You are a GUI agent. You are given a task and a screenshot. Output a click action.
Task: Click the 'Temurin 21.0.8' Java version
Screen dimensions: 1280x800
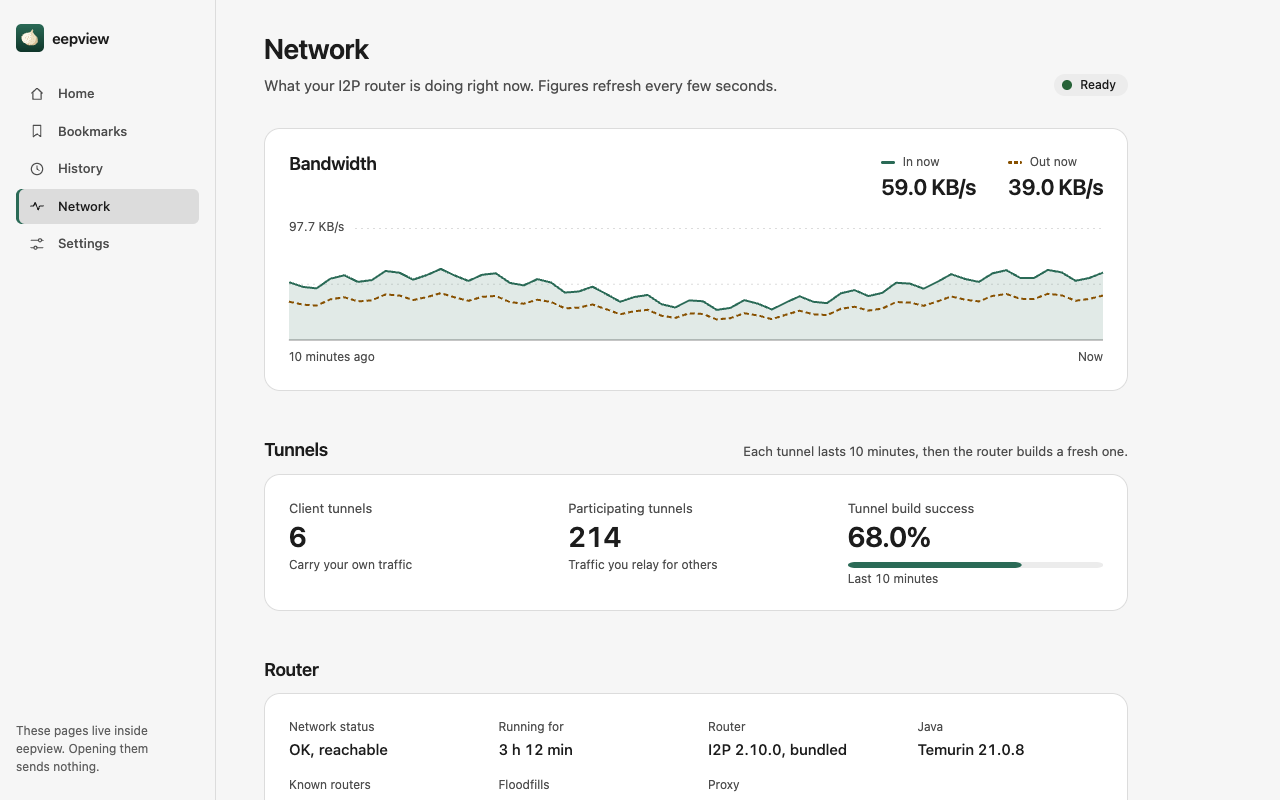tap(971, 750)
